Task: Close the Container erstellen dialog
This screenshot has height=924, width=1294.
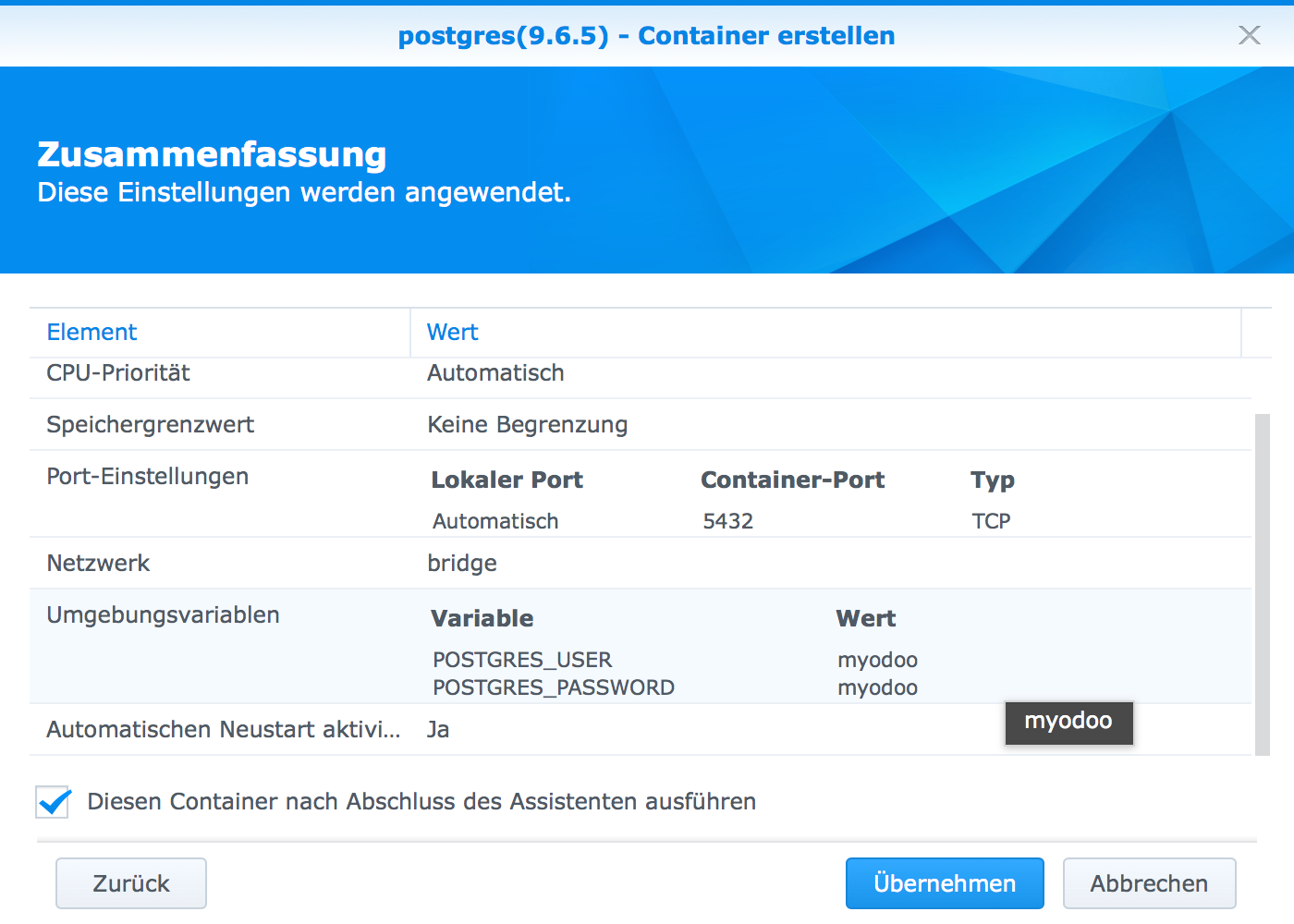Action: click(1250, 35)
